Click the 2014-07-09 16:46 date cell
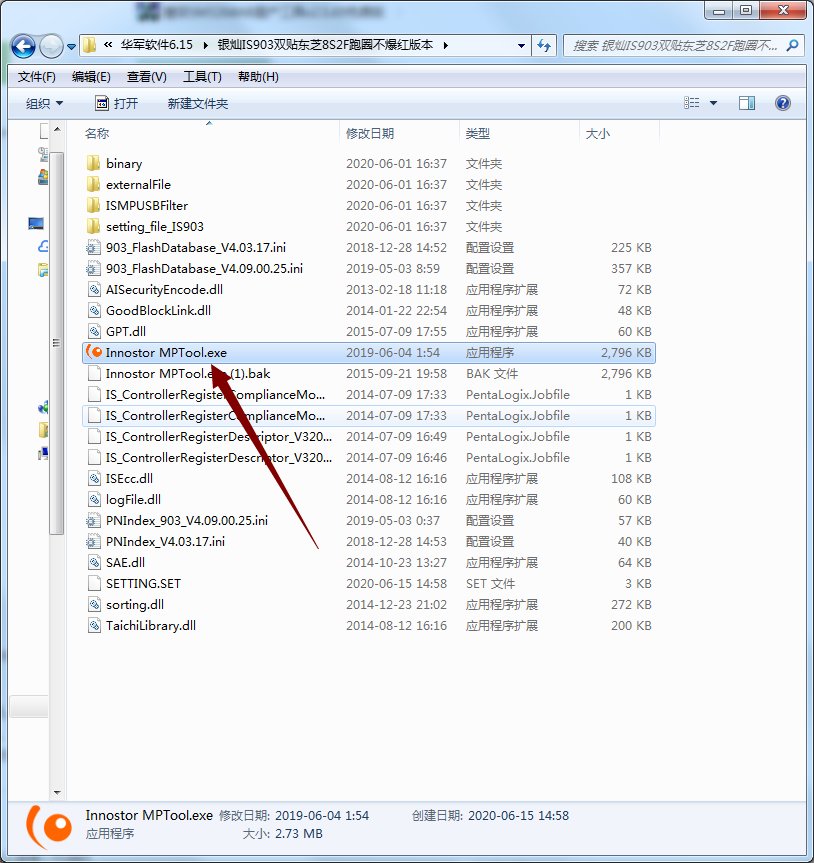The width and height of the screenshot is (814, 863). 396,457
